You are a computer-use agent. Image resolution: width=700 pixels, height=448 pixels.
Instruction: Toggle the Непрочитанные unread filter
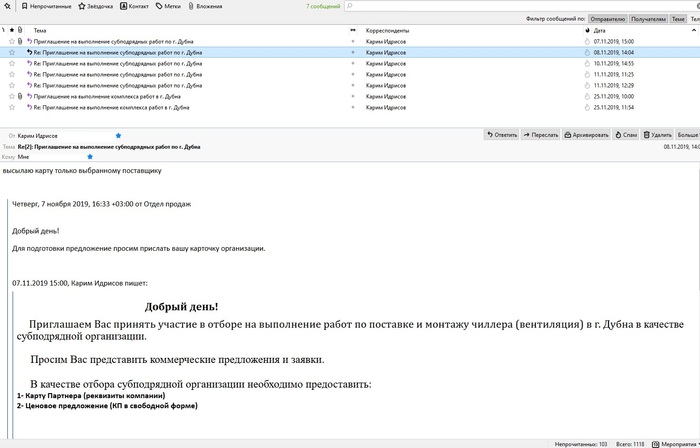tap(46, 6)
